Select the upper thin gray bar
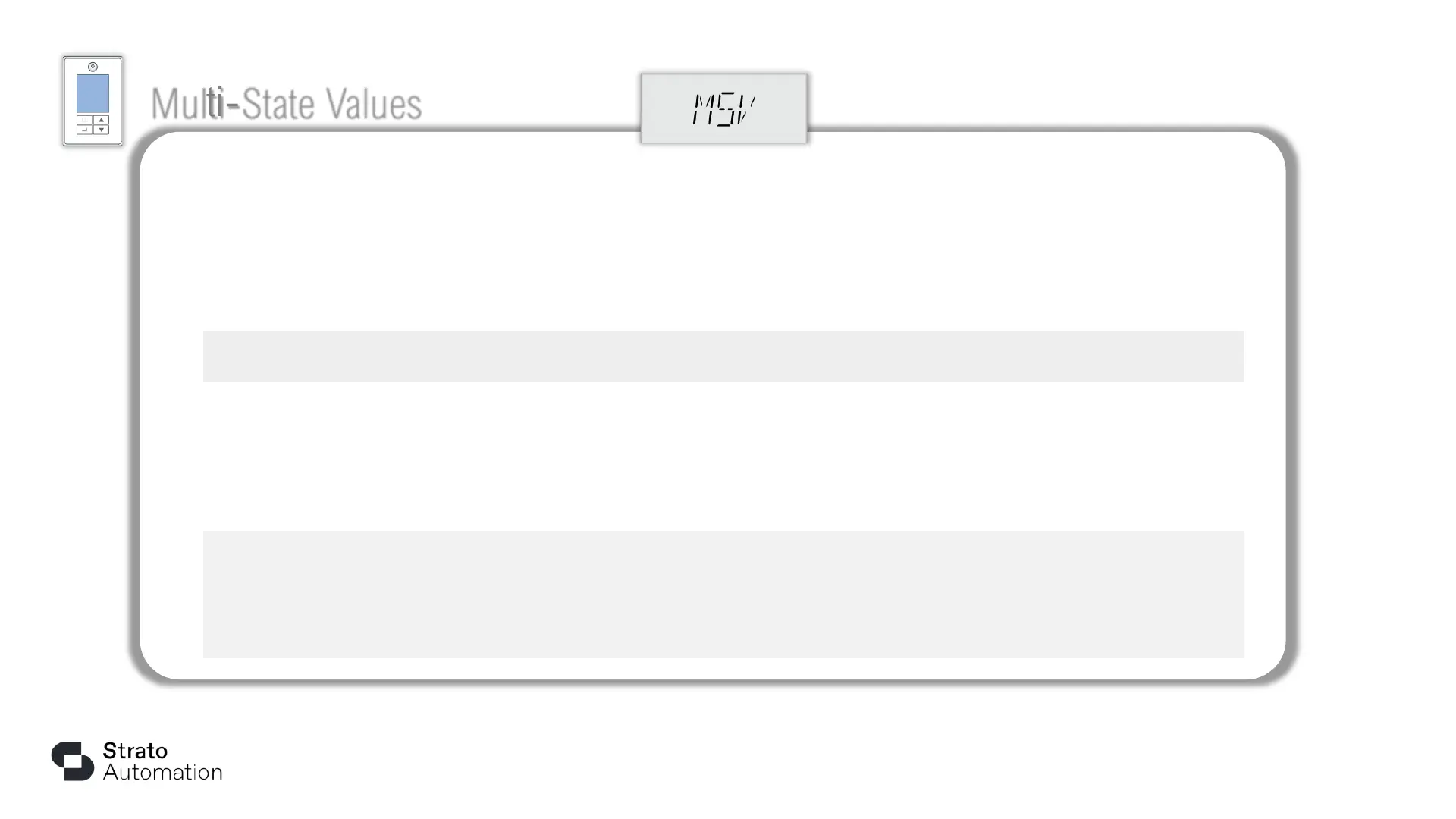The image size is (1456, 819). pyautogui.click(x=723, y=356)
